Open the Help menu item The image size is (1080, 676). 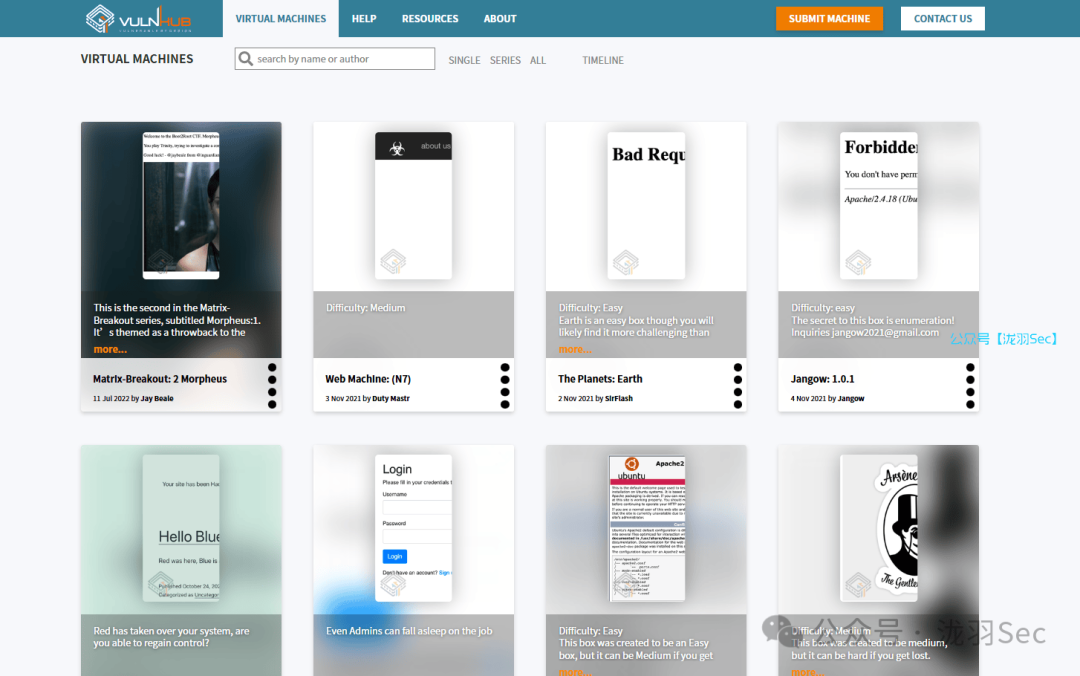(x=364, y=19)
